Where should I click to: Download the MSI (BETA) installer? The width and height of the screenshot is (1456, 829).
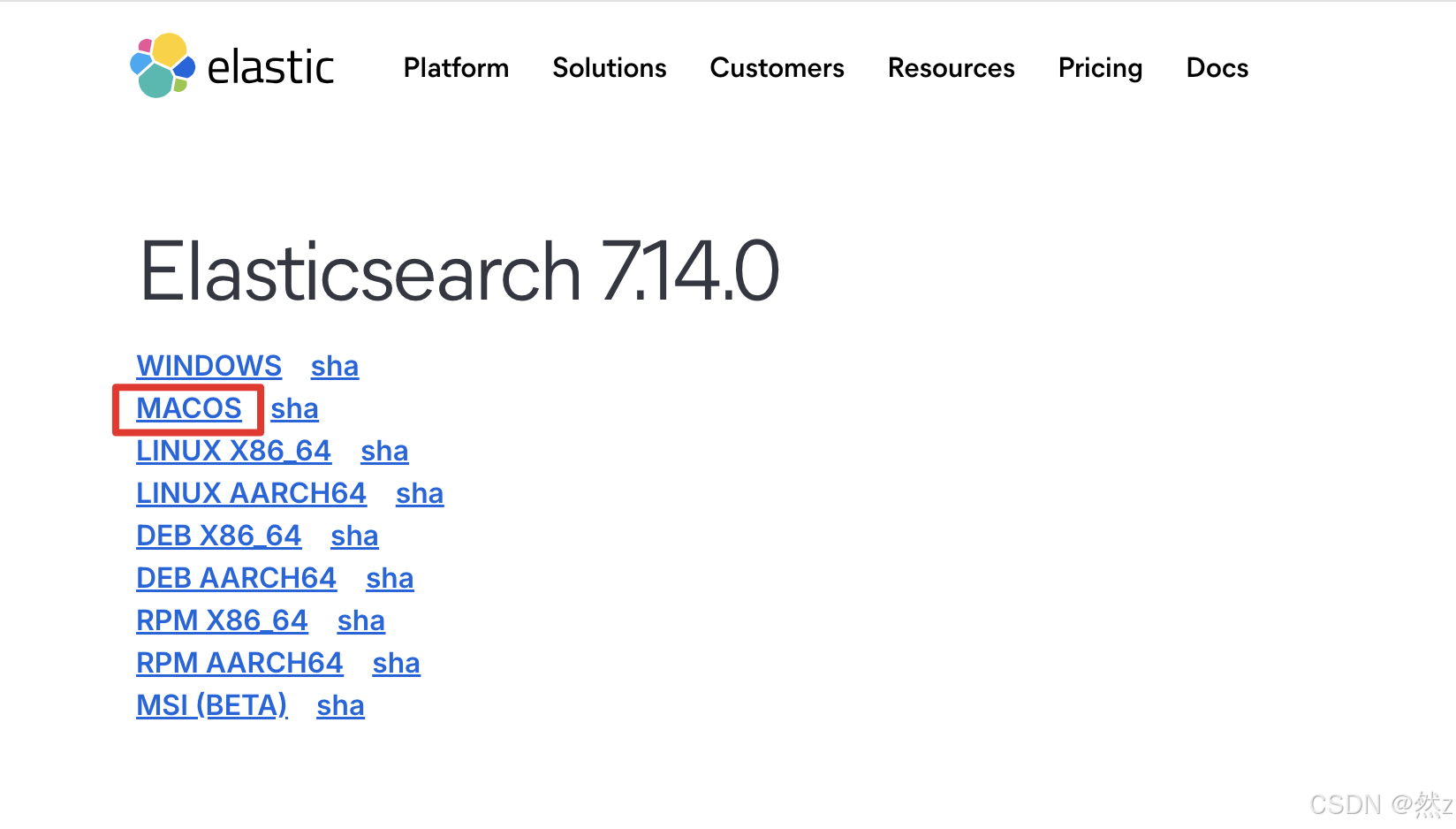point(212,705)
